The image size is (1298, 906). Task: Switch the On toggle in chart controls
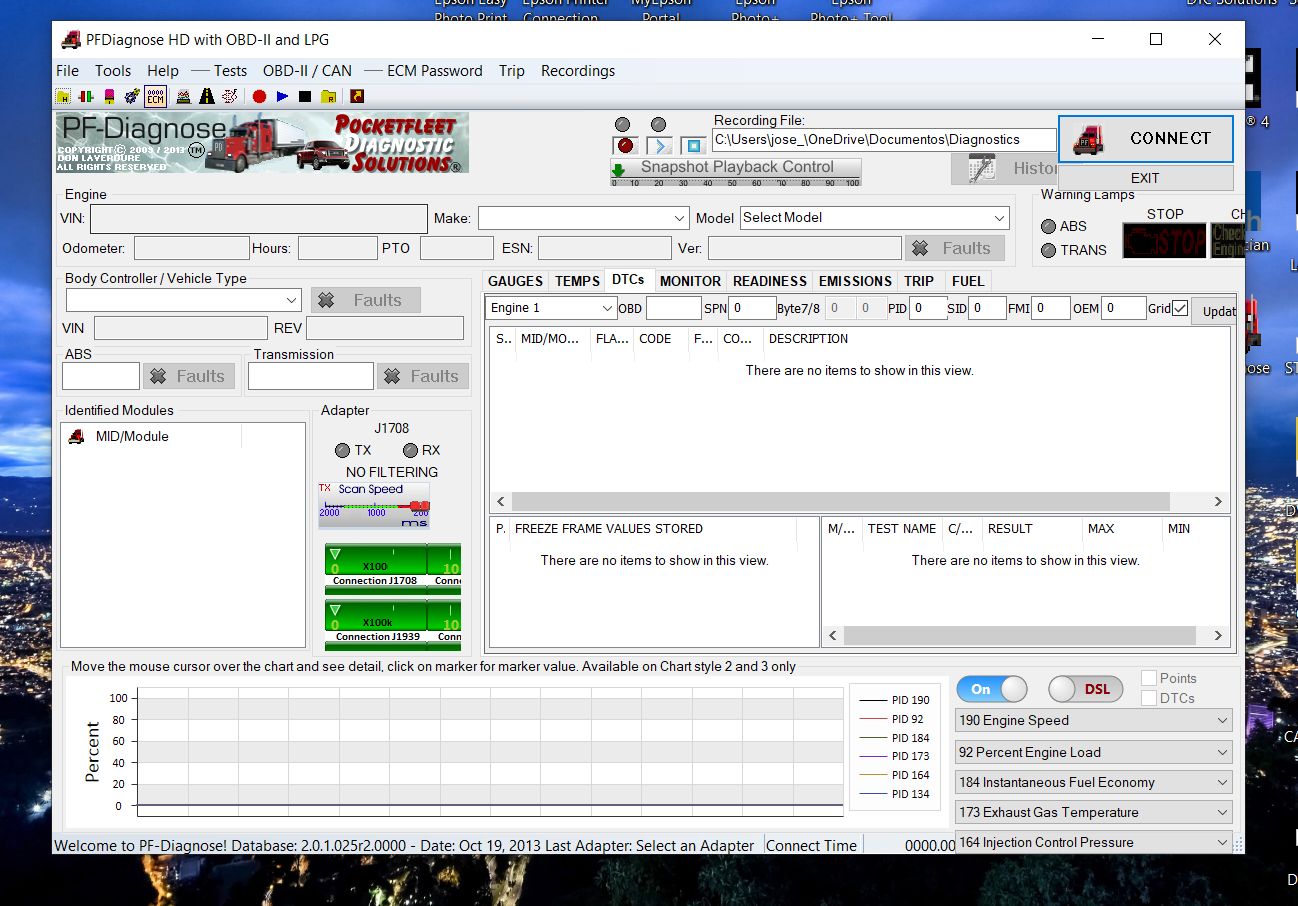(x=992, y=689)
